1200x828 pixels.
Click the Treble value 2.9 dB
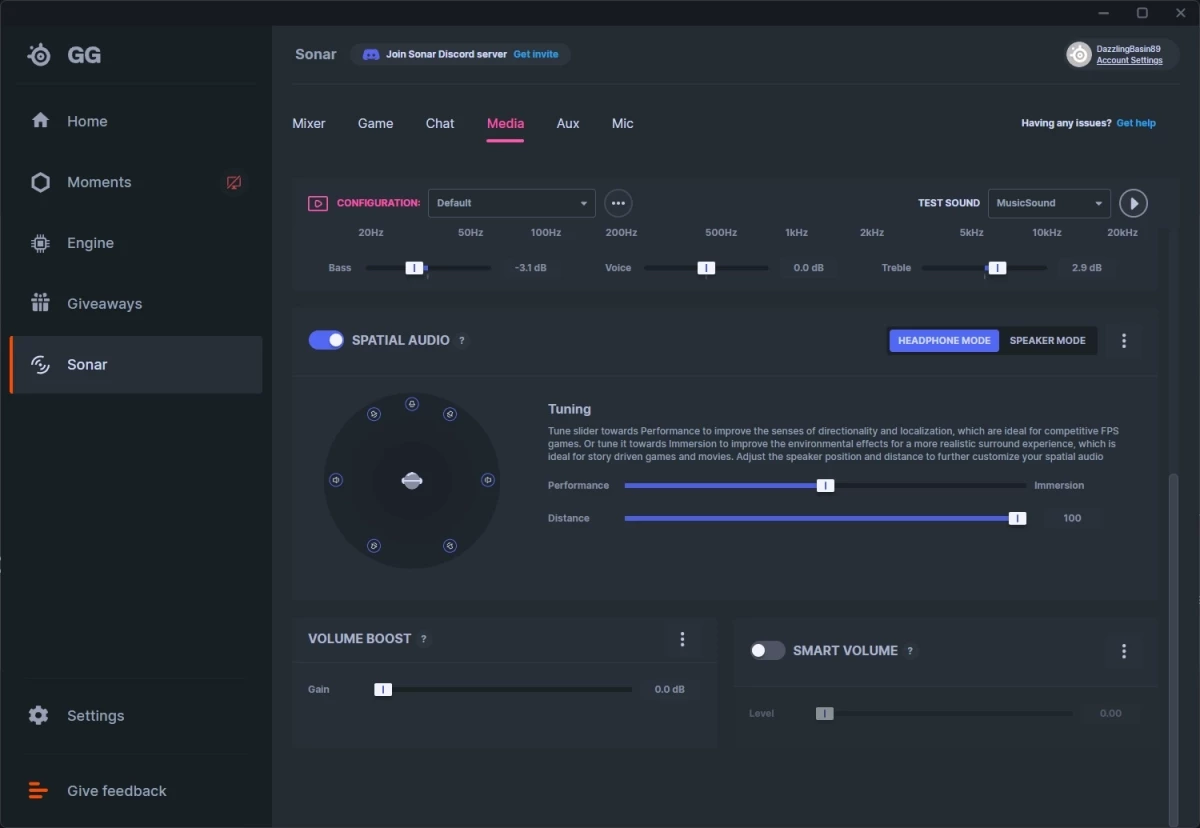1087,268
